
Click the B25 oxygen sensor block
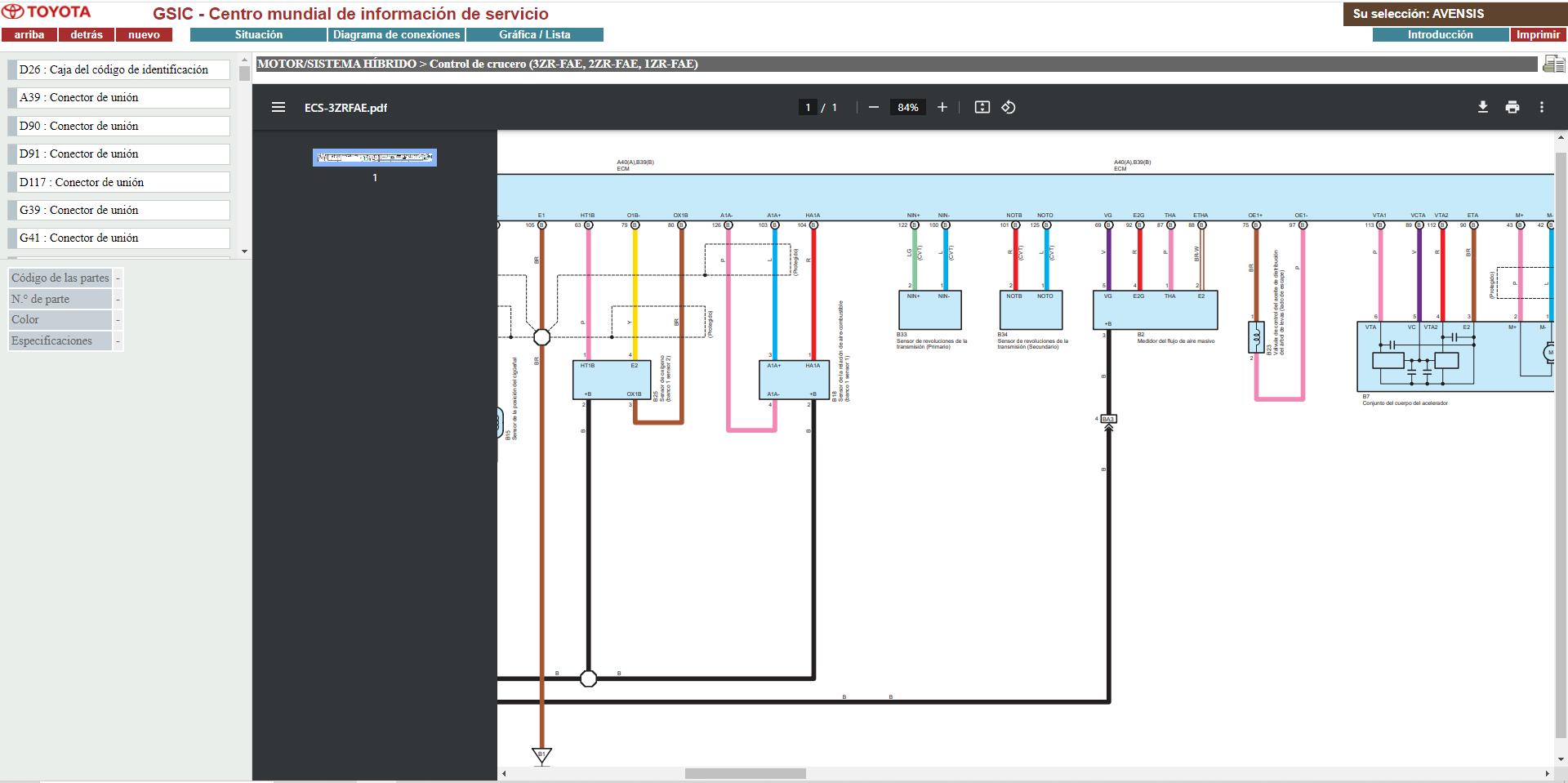click(612, 380)
